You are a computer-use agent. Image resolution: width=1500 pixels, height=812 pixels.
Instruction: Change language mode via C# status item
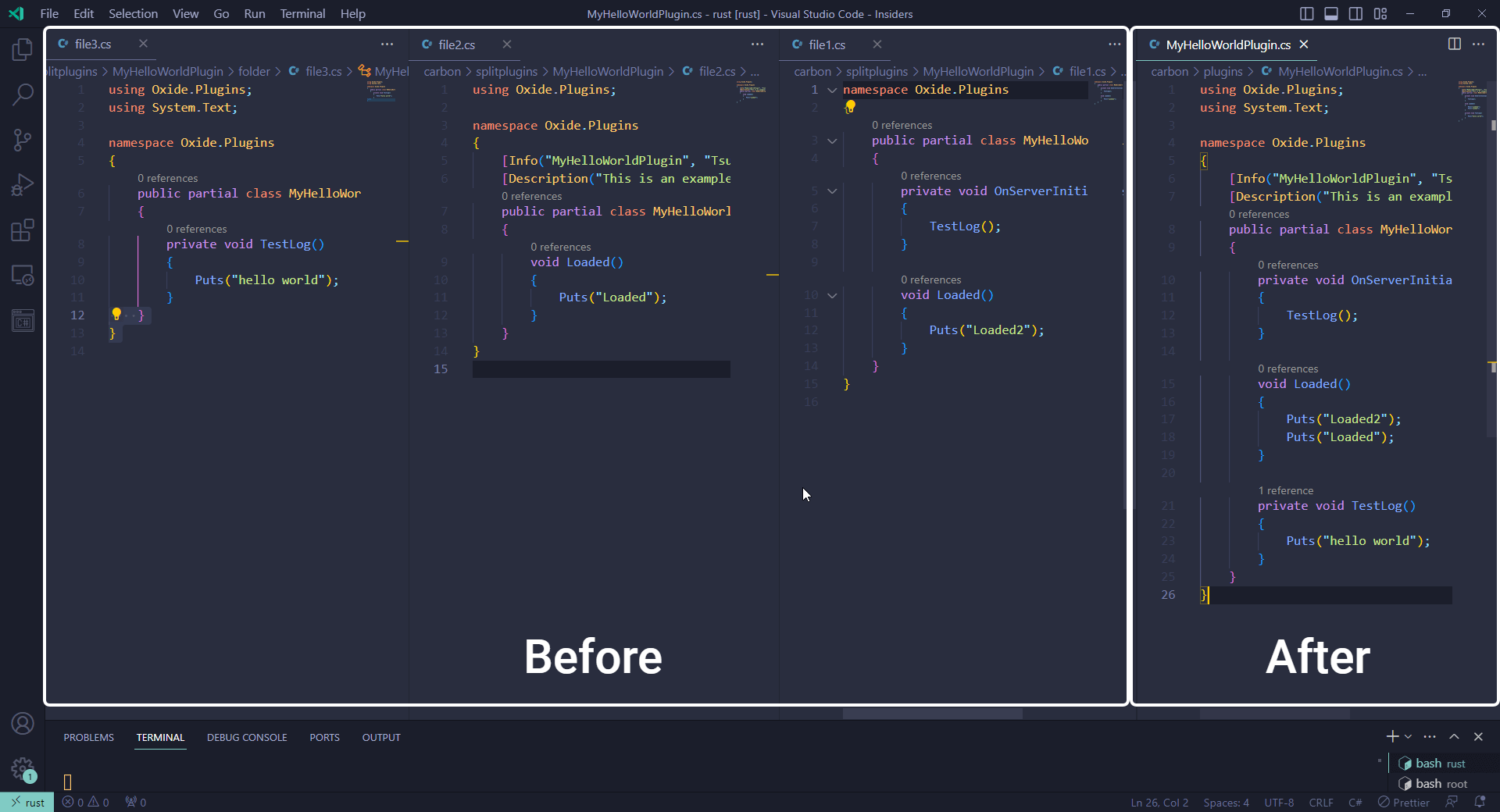(1355, 802)
